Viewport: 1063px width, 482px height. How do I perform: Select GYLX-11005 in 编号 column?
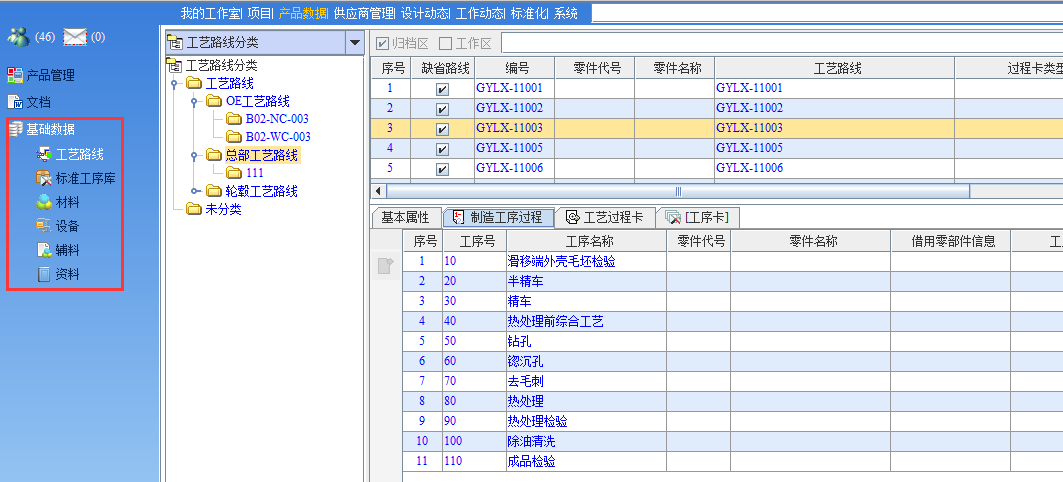pos(510,148)
